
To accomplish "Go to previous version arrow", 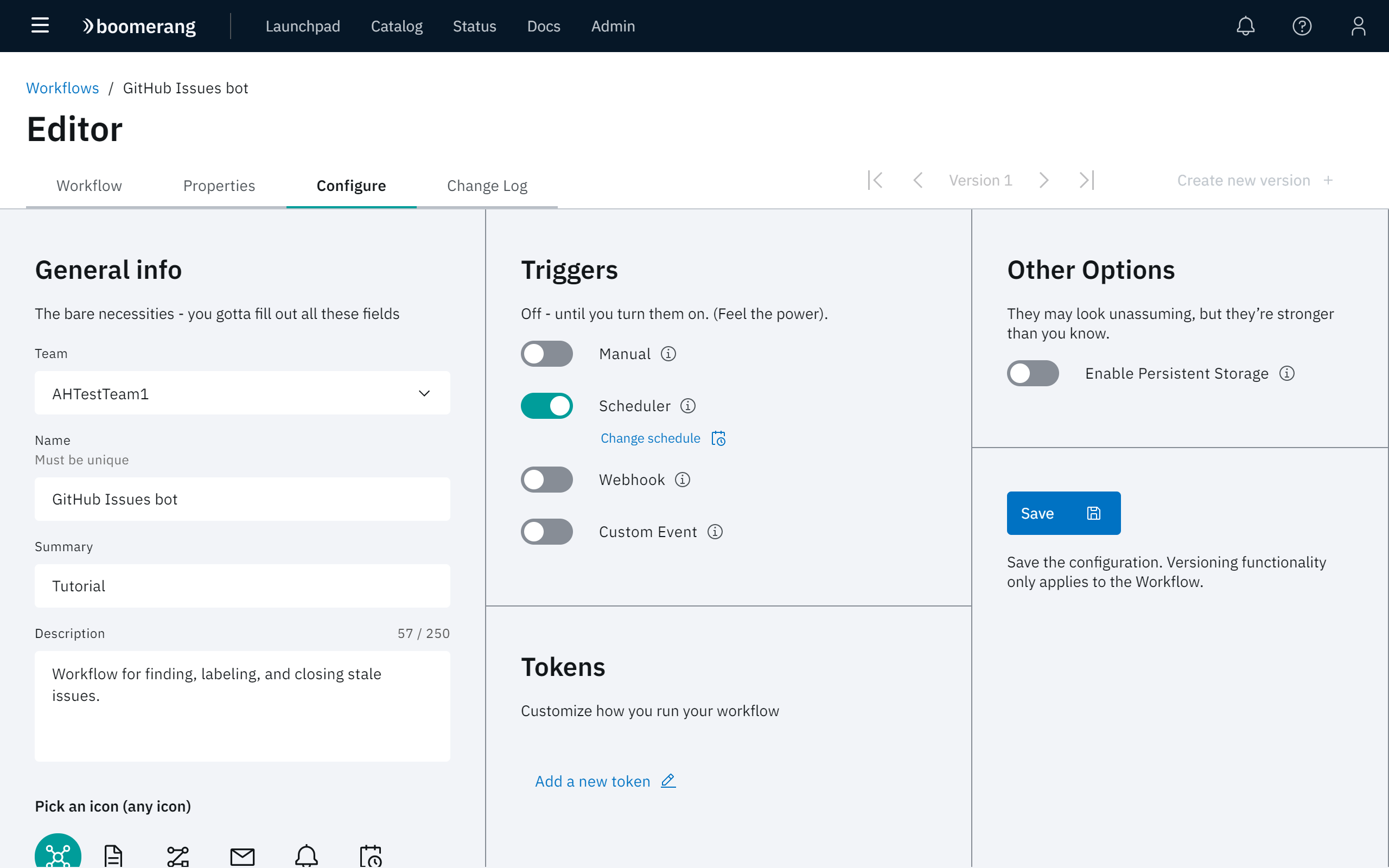I will coord(918,180).
